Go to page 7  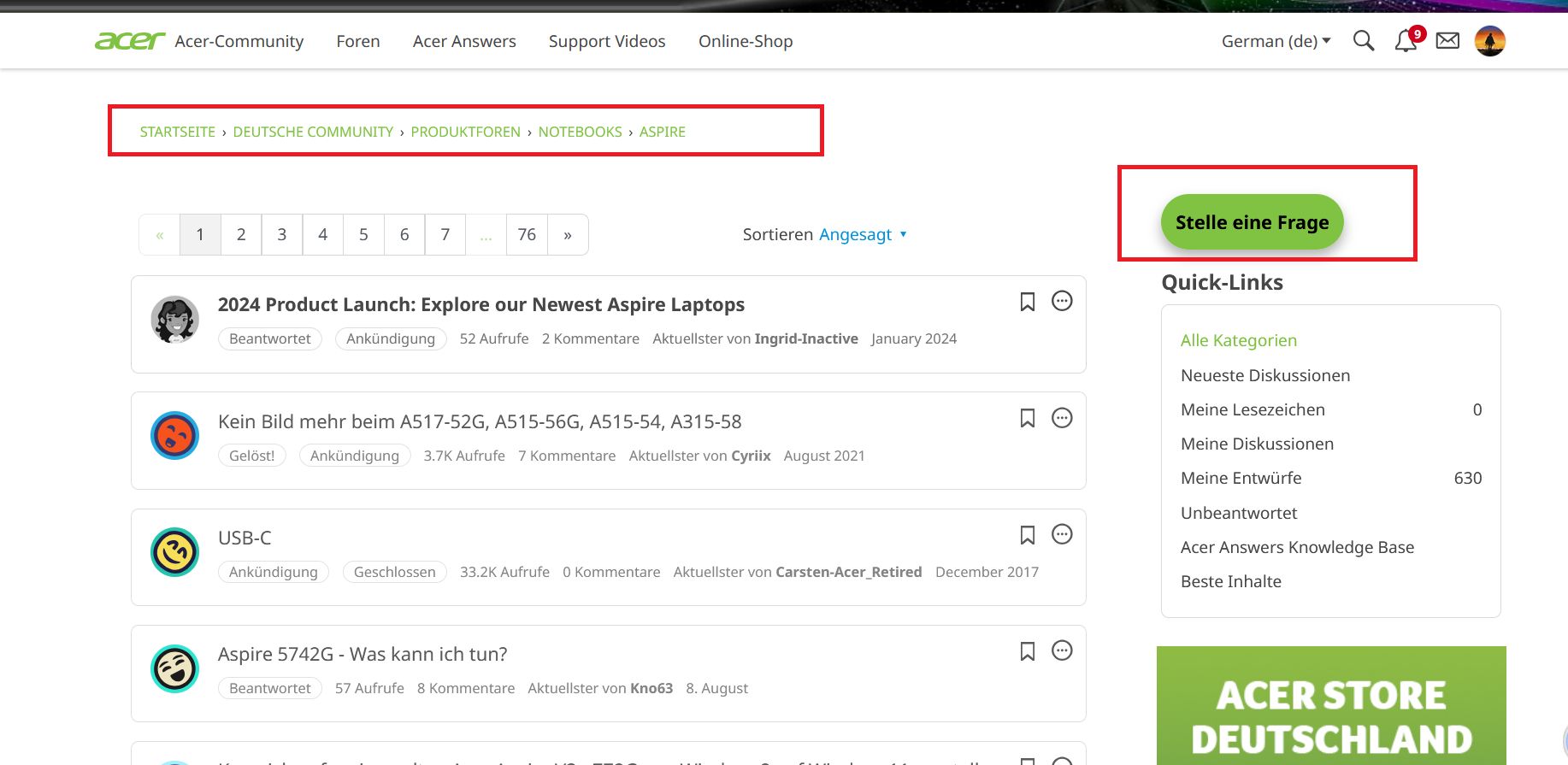click(x=445, y=234)
